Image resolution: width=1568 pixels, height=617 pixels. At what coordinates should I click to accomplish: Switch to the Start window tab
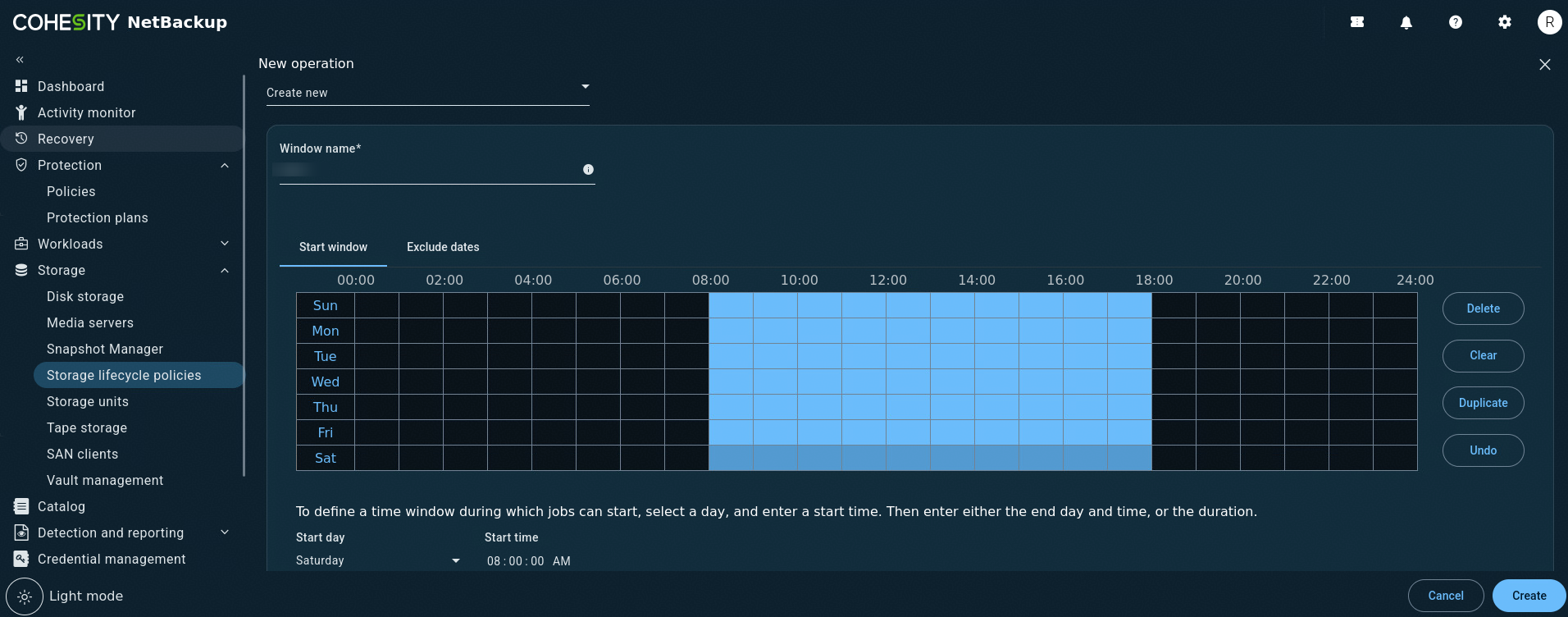333,247
